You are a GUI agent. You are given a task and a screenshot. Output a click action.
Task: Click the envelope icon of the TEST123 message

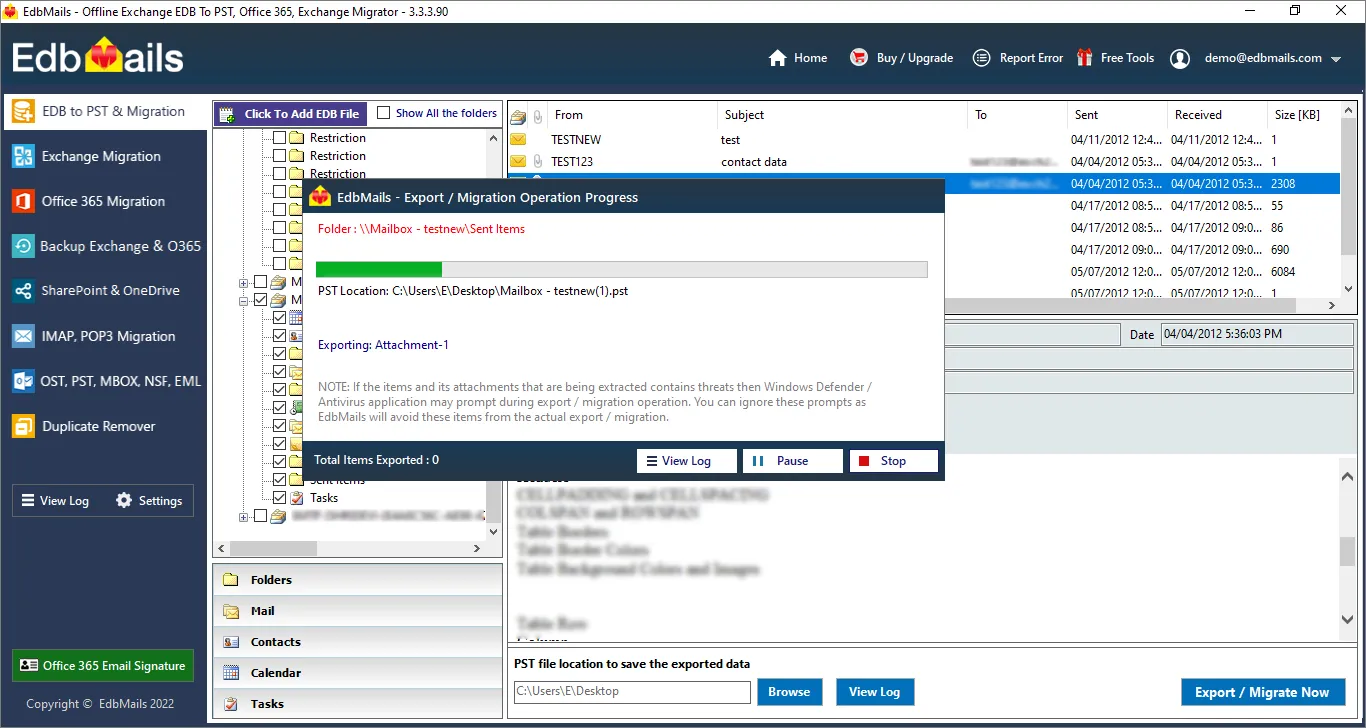(x=518, y=162)
